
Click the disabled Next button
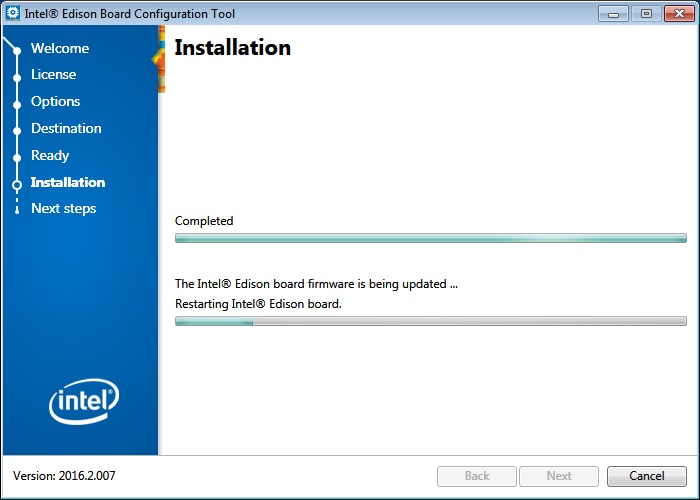click(559, 476)
